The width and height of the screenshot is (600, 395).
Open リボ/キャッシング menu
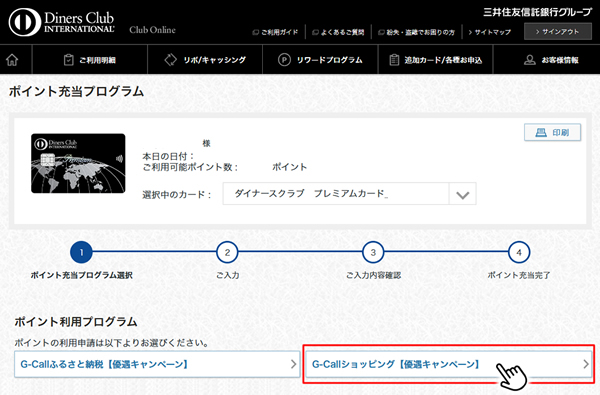[205, 60]
